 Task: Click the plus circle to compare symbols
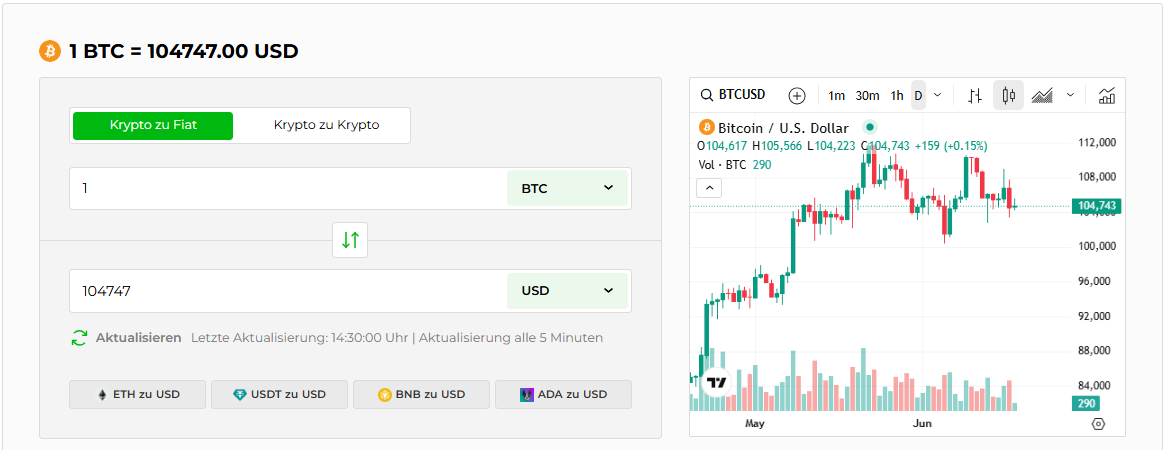tap(797, 96)
